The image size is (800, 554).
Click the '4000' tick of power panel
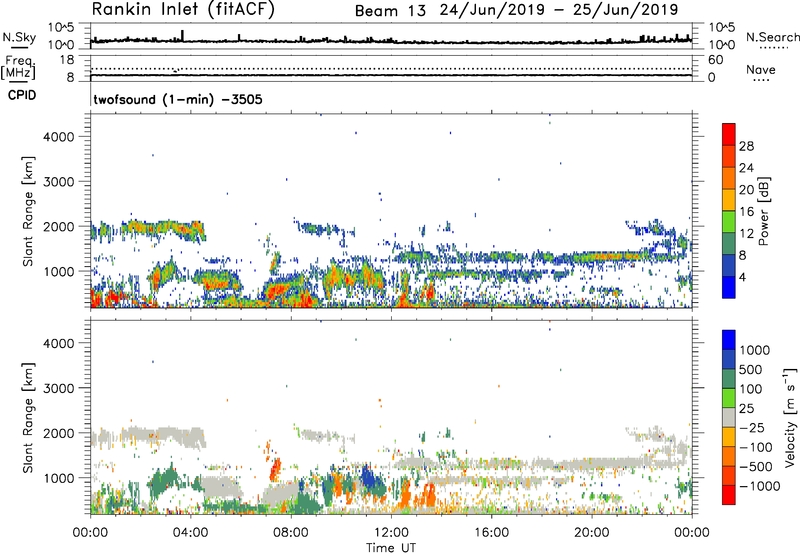coord(58,137)
